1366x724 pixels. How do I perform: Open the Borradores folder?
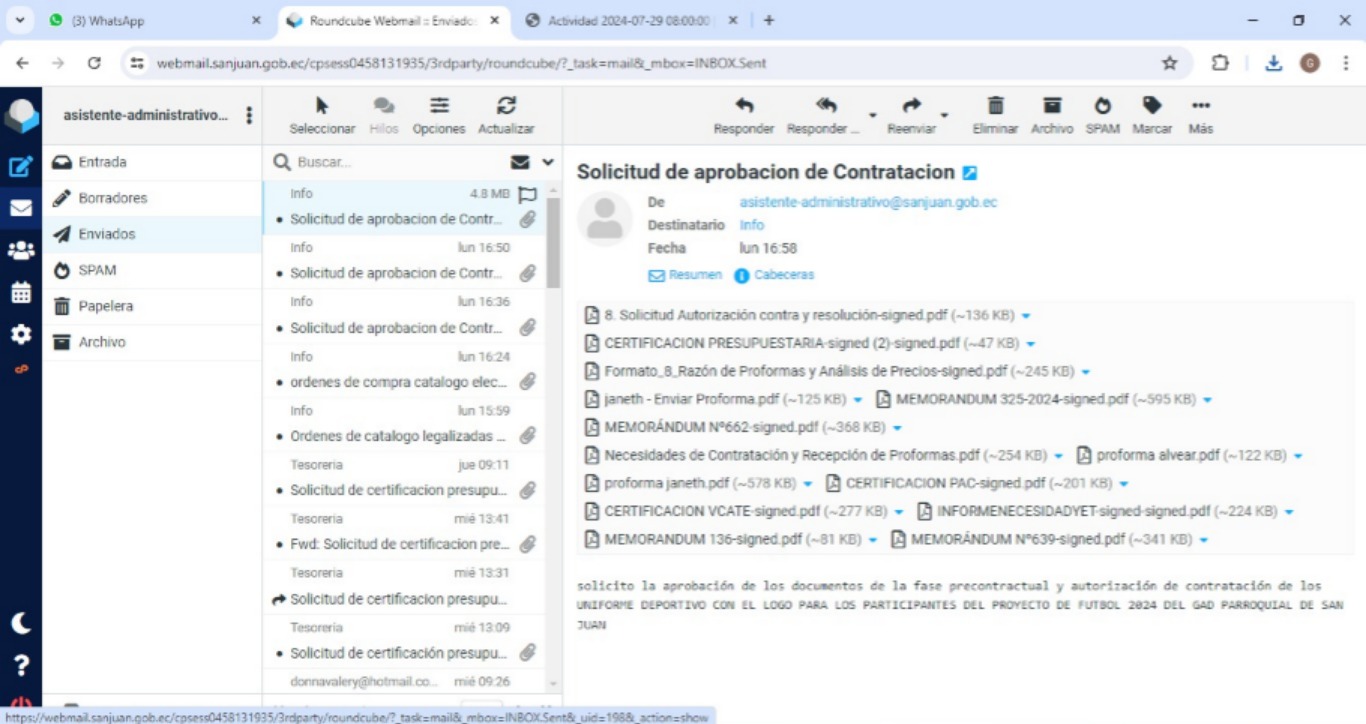pyautogui.click(x=112, y=198)
